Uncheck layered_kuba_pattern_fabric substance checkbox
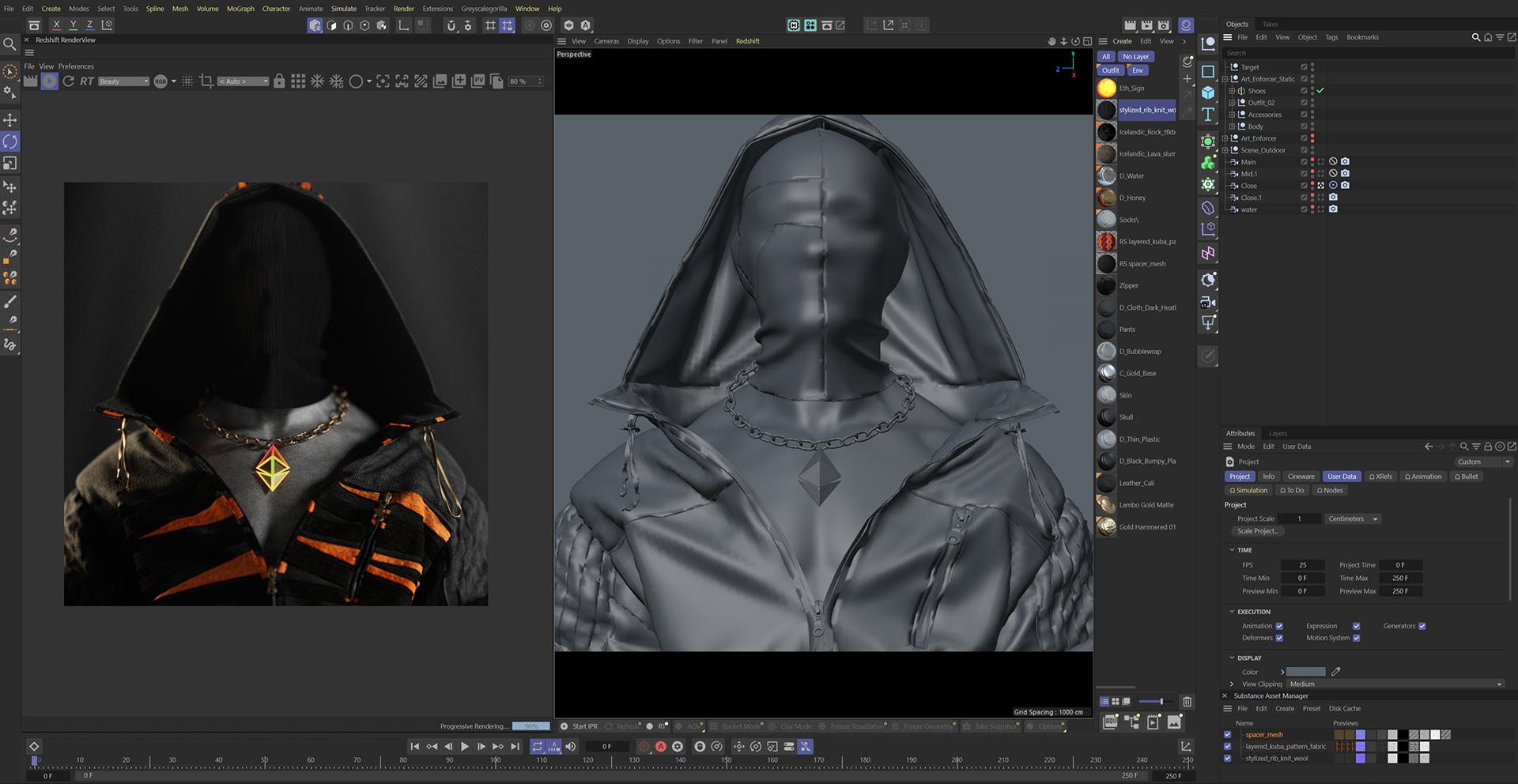 tap(1227, 746)
